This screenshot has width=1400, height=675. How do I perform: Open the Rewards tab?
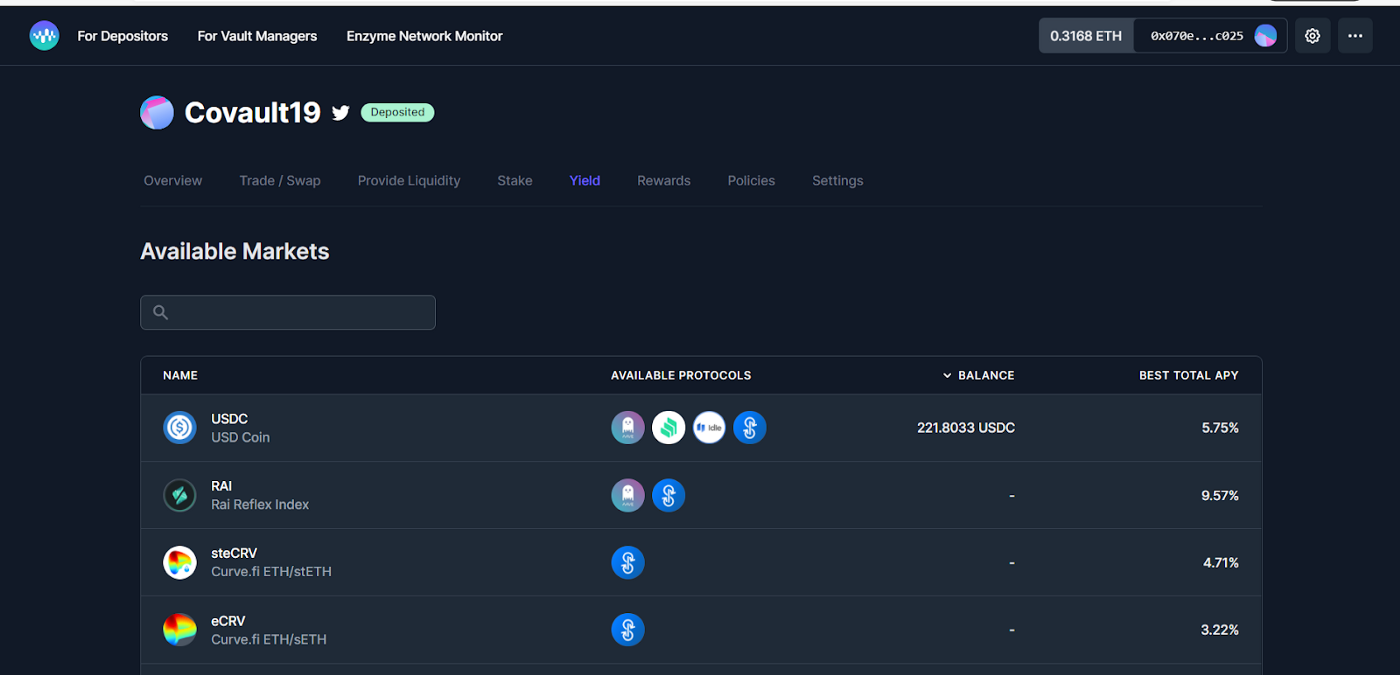(x=664, y=181)
